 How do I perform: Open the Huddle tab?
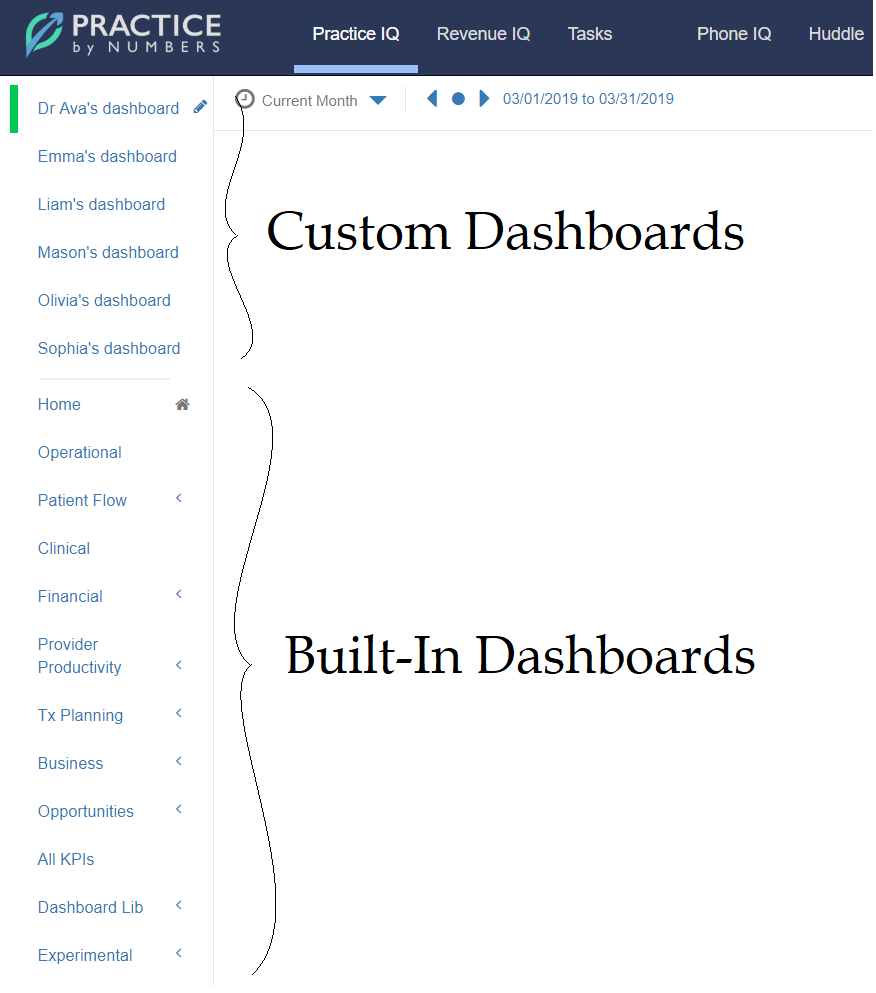[x=838, y=34]
